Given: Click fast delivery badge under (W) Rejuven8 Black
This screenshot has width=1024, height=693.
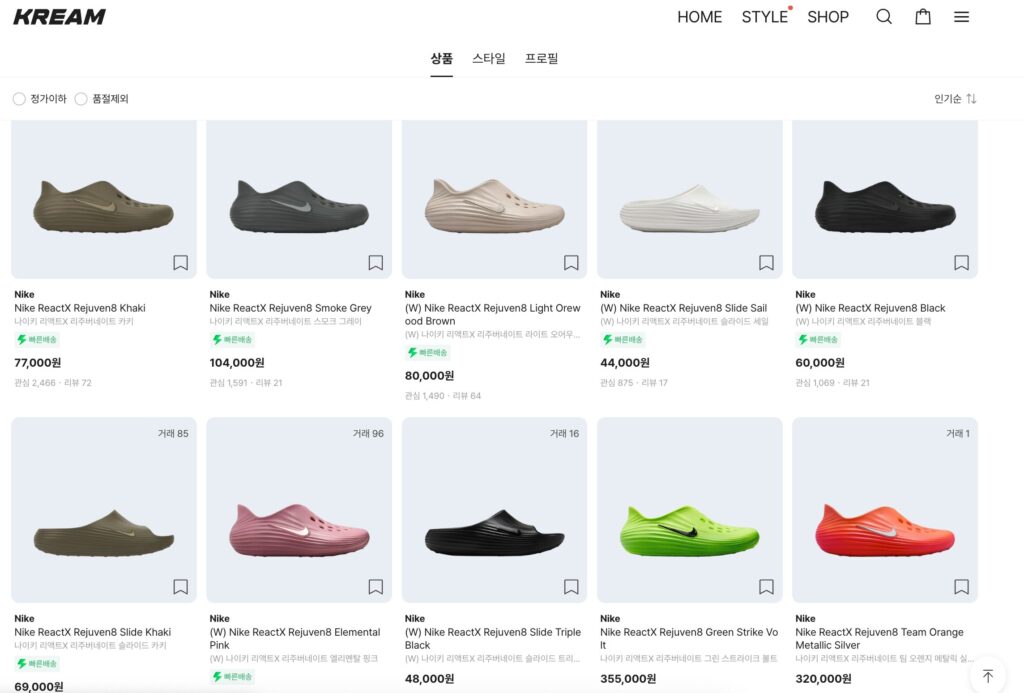Looking at the screenshot, I should tap(818, 340).
